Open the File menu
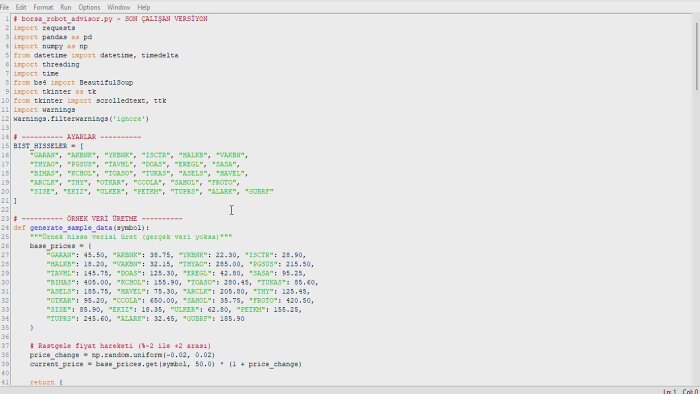 (4, 7)
